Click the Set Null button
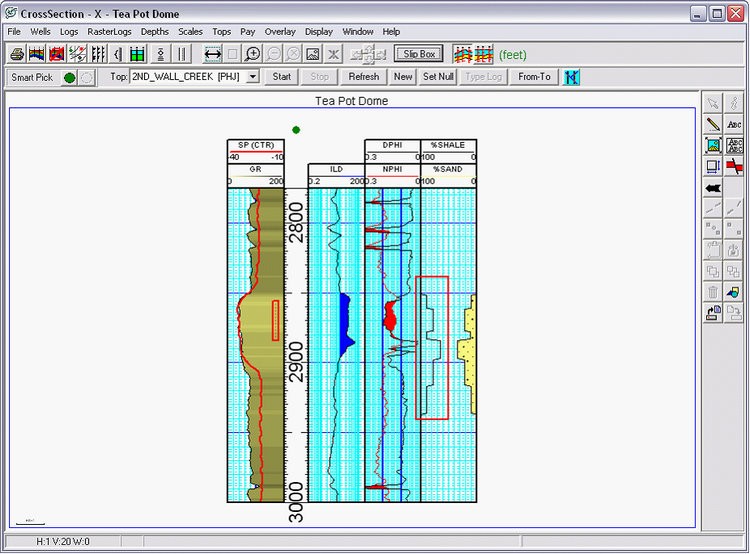The width and height of the screenshot is (750, 554). pyautogui.click(x=438, y=77)
